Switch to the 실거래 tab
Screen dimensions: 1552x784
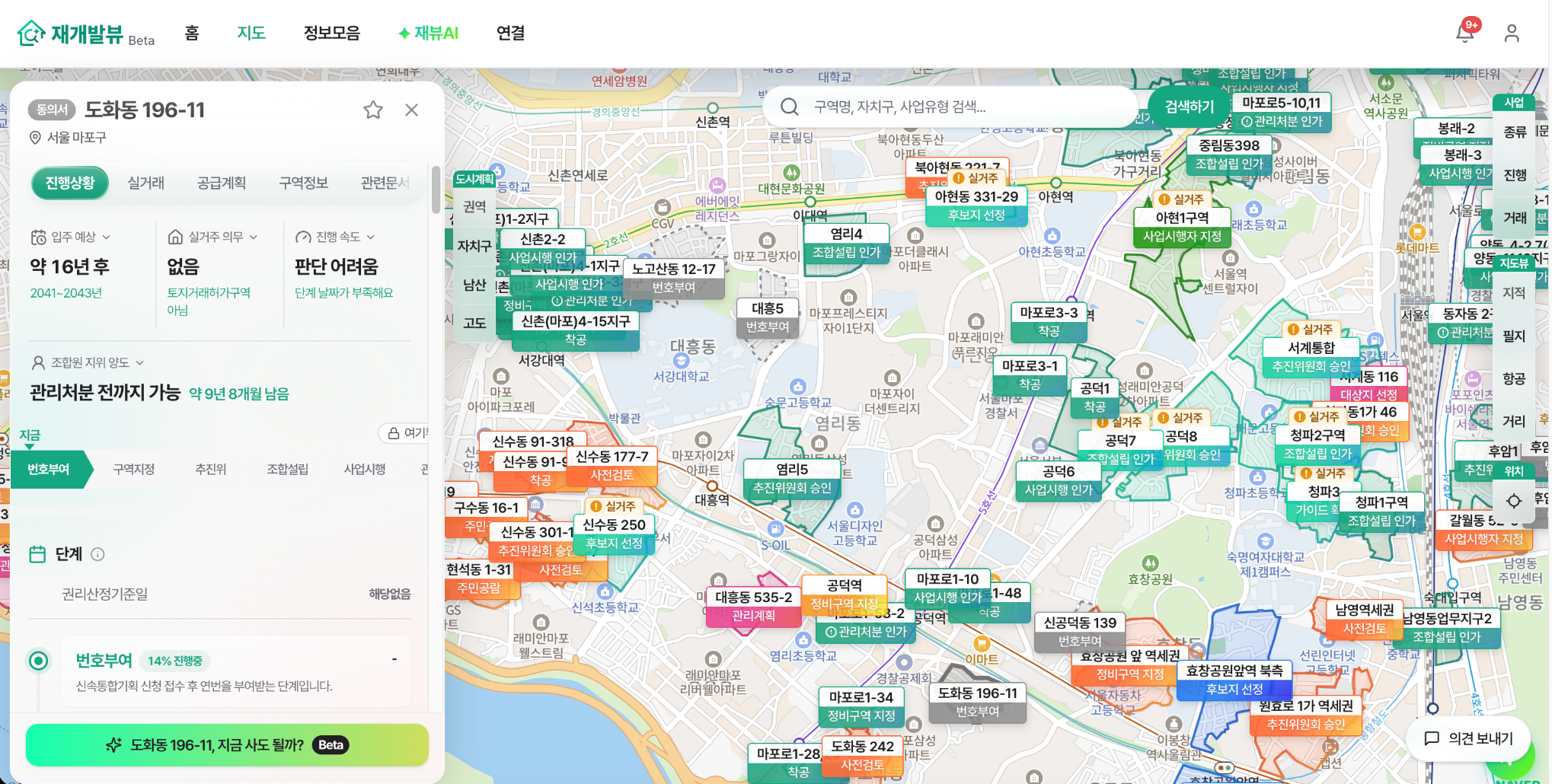[146, 183]
